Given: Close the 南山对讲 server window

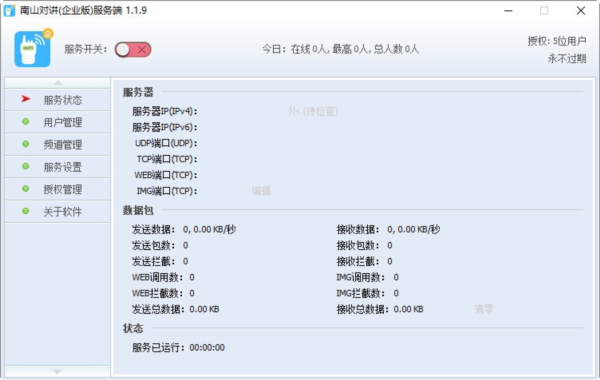Looking at the screenshot, I should [x=580, y=11].
